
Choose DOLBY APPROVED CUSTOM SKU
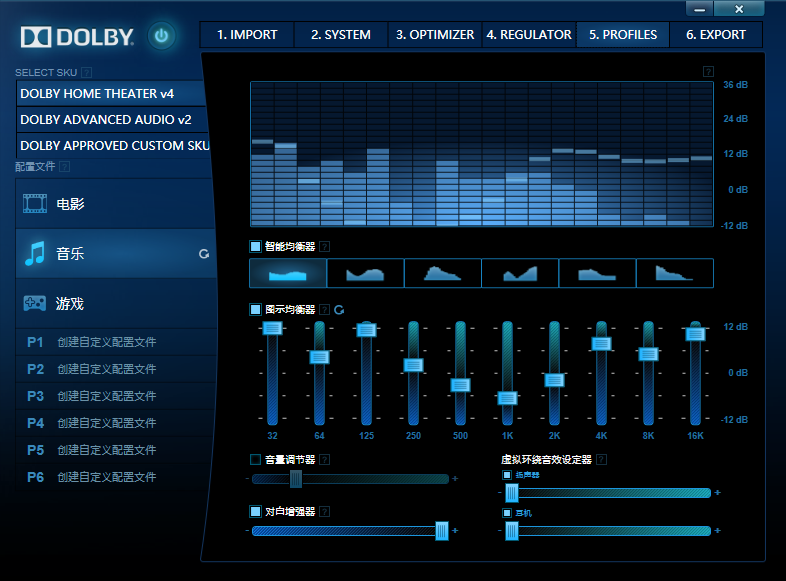point(113,146)
